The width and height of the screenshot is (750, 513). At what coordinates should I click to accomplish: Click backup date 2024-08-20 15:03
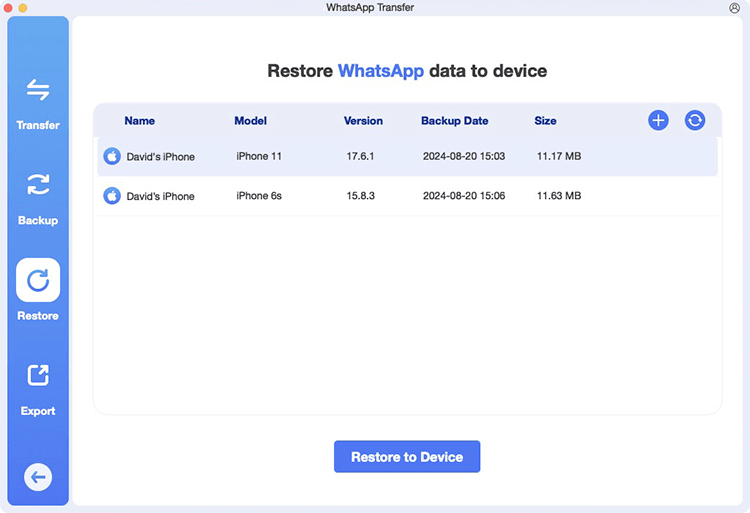tap(464, 156)
